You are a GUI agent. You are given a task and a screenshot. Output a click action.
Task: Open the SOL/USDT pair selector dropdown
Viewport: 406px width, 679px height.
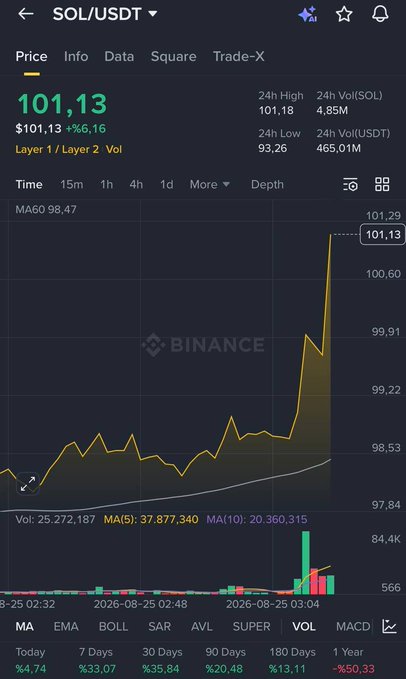[x=105, y=14]
